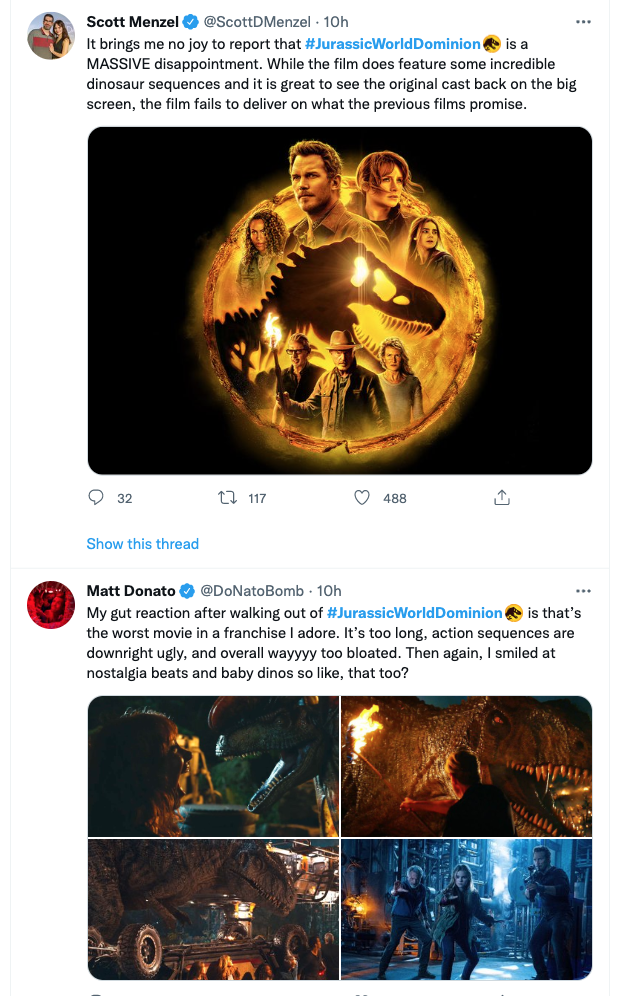Open the @DoNatoBomb handle link

coord(253,591)
